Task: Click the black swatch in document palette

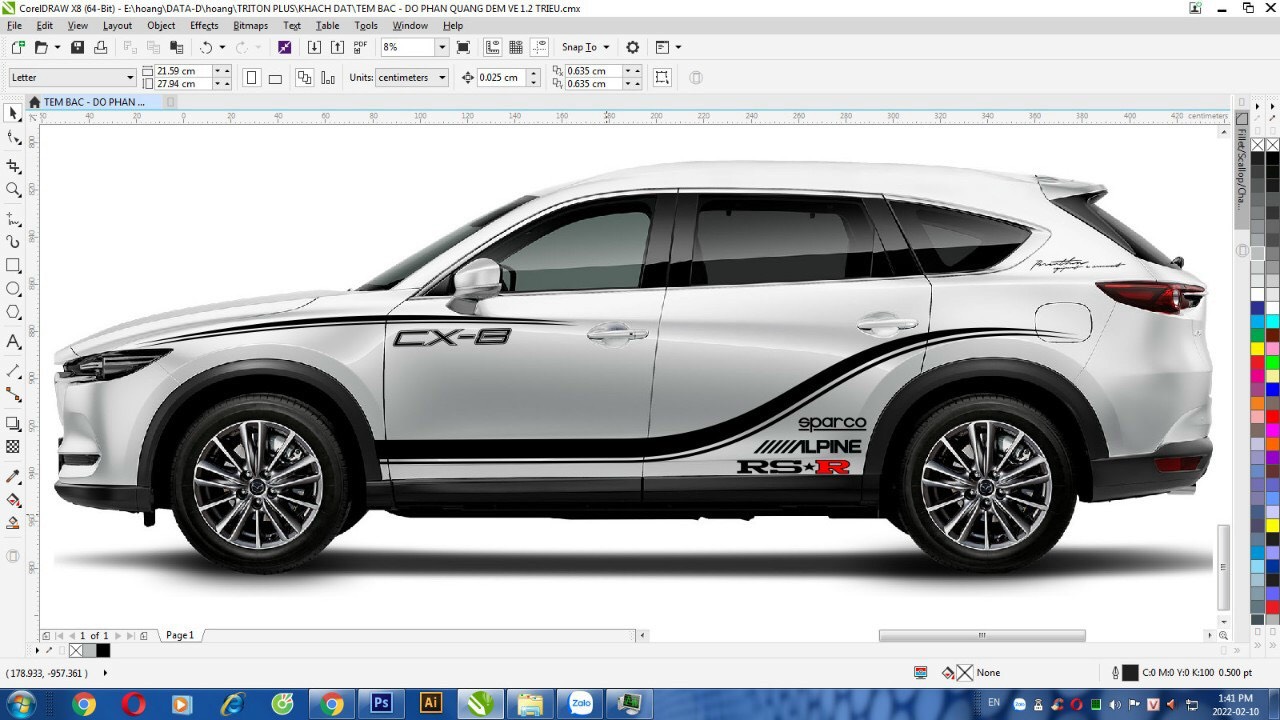Action: coord(103,650)
